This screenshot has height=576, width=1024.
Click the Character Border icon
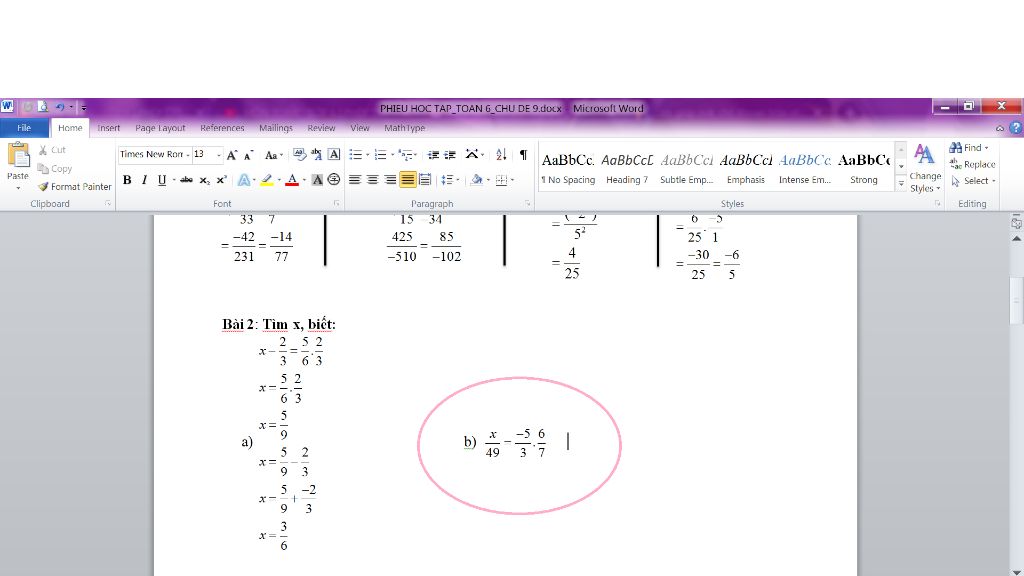pyautogui.click(x=334, y=155)
